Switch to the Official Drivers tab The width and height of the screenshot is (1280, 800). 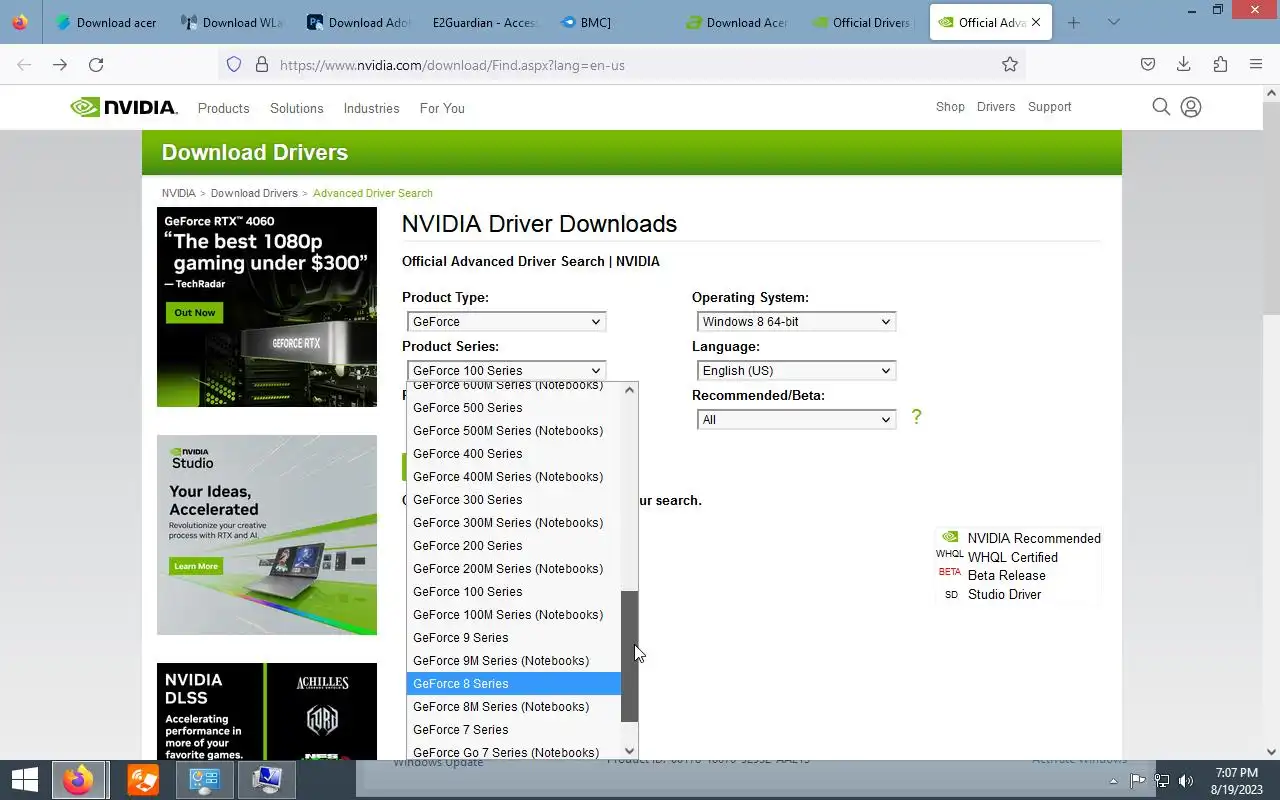coord(862,22)
